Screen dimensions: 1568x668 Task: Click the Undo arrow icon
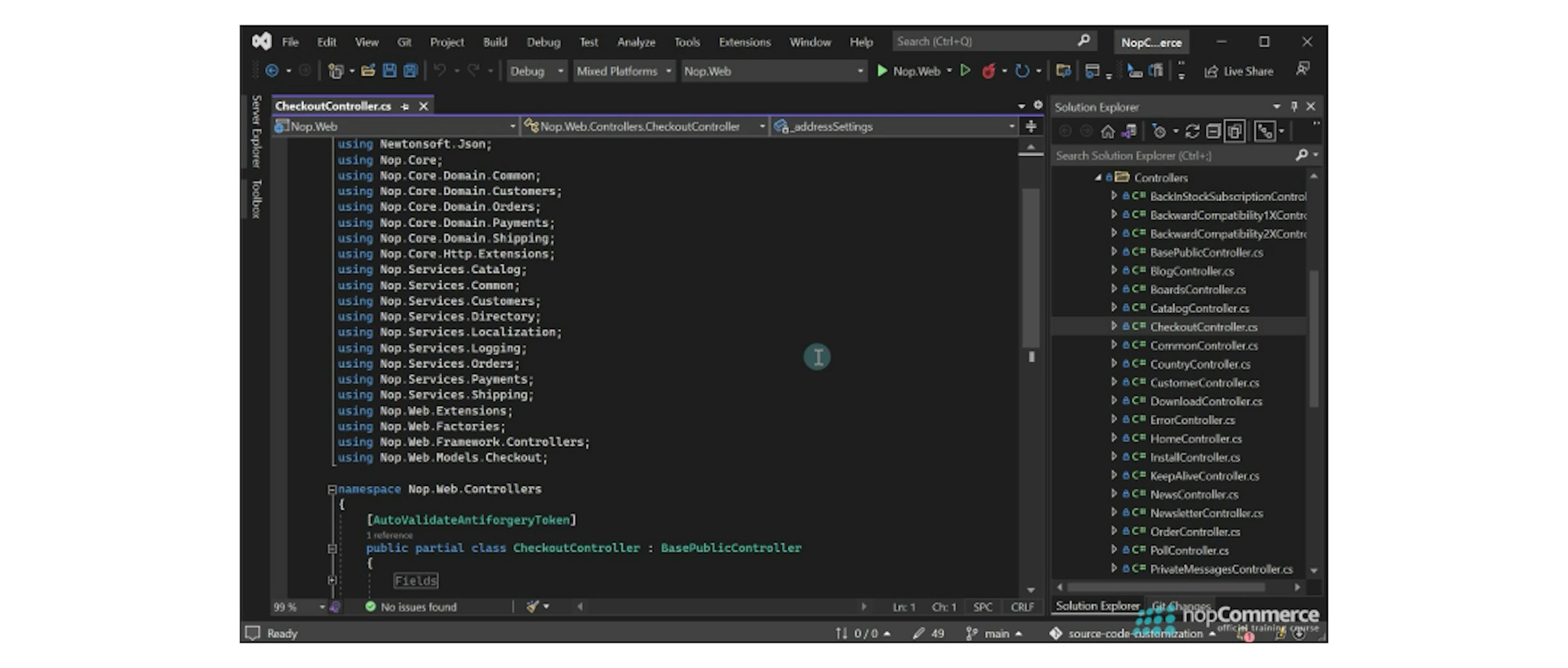pos(439,71)
